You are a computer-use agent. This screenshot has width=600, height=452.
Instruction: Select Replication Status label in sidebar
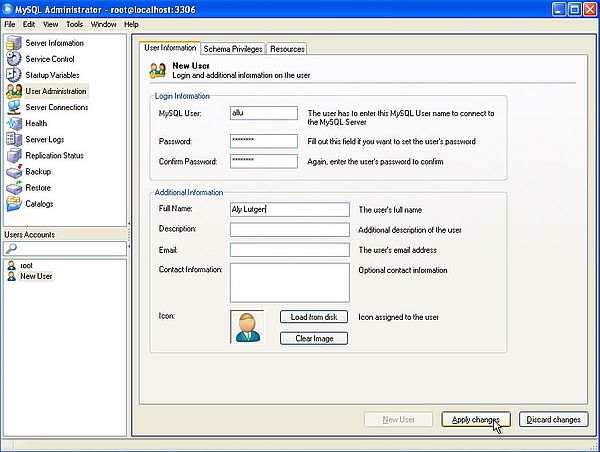[54, 155]
